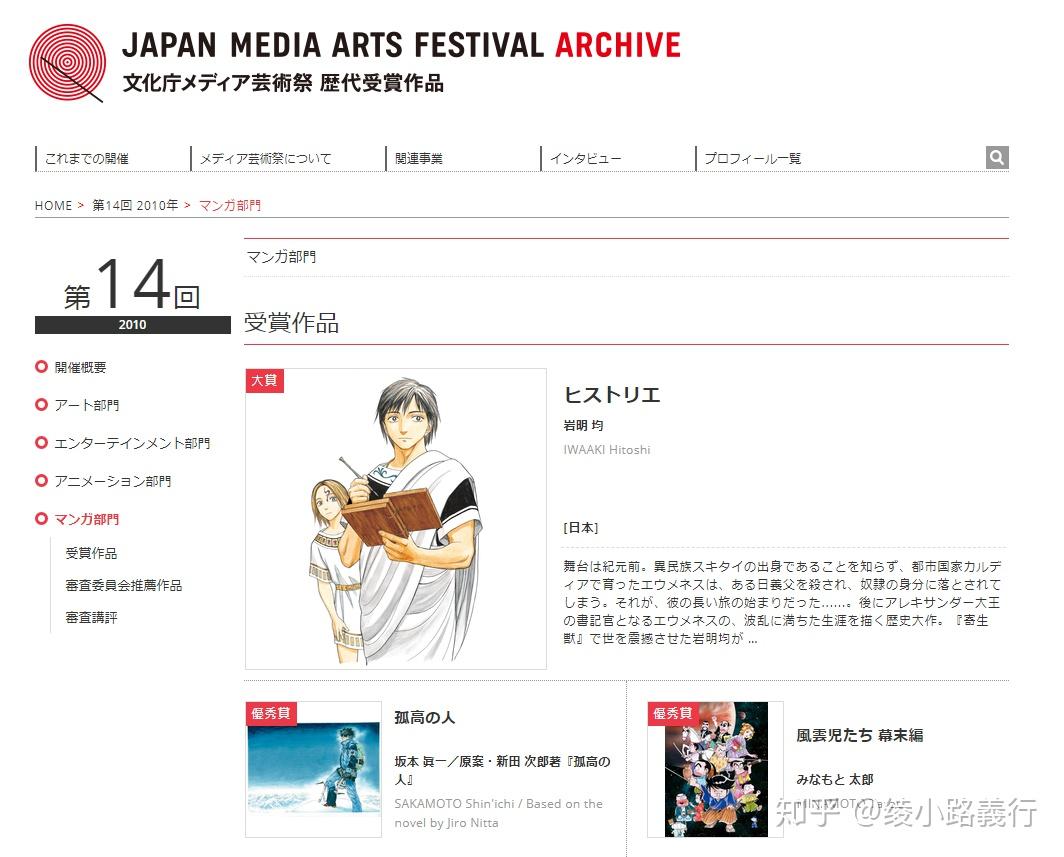Click author name みなもと 太郎
The height and width of the screenshot is (857, 1064).
(835, 780)
